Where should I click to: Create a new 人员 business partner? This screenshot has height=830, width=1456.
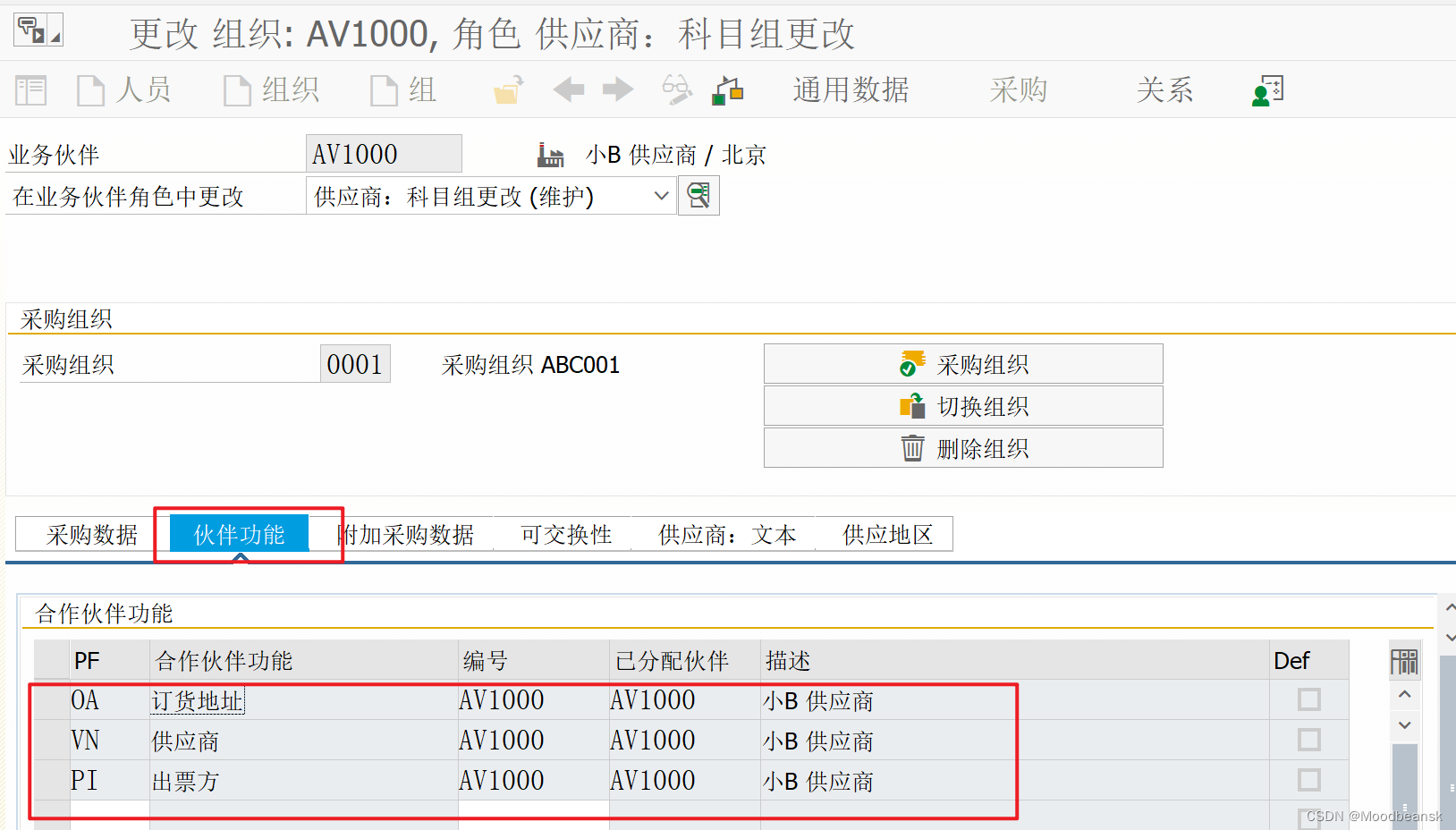pyautogui.click(x=124, y=90)
